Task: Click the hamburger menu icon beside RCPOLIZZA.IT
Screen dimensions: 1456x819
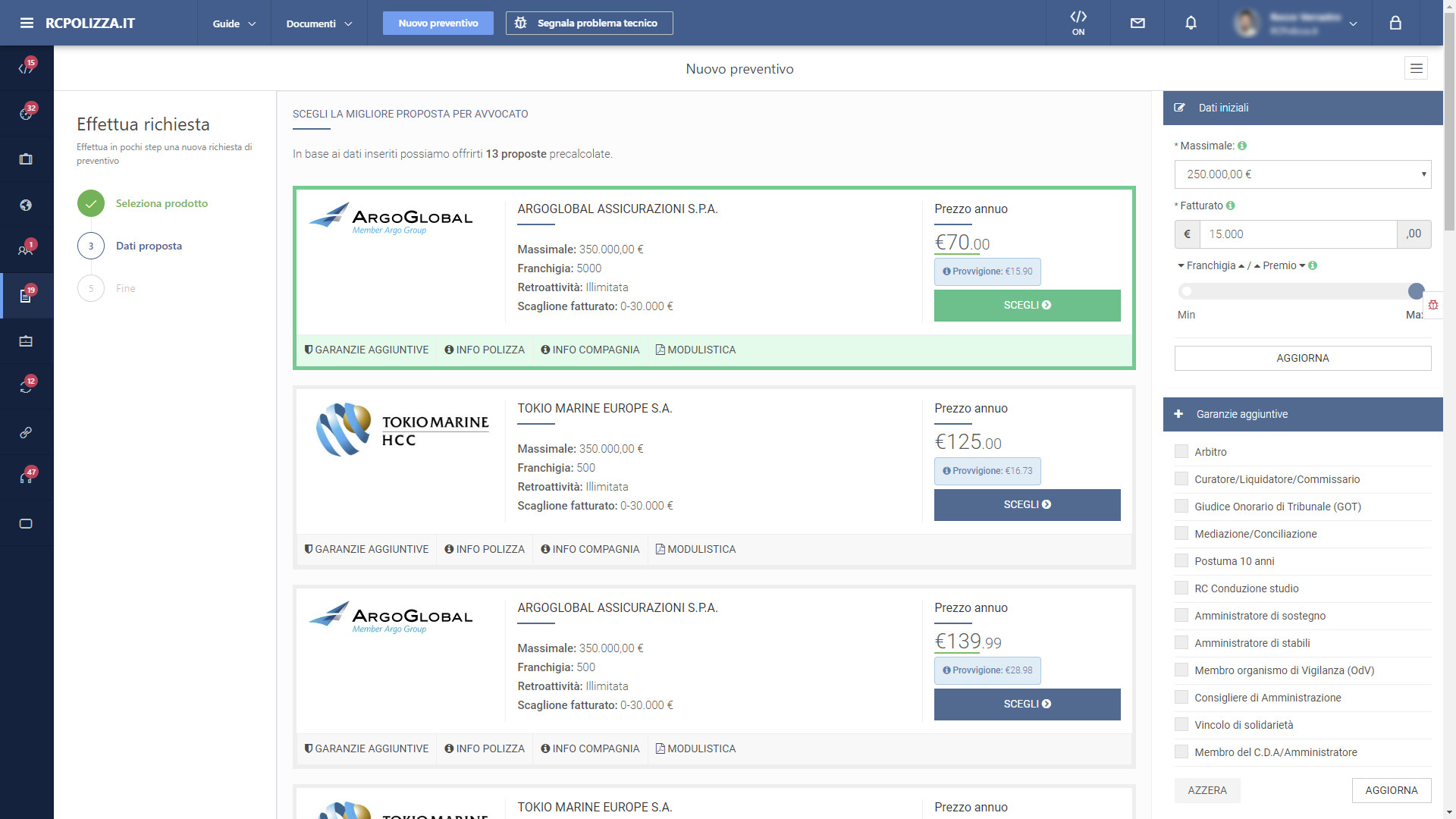Action: [27, 23]
